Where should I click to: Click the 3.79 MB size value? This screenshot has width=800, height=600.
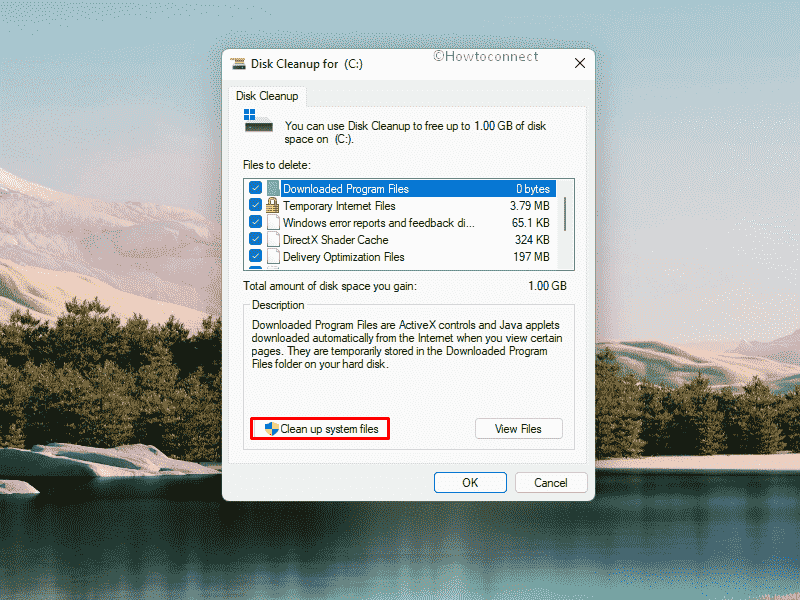(x=530, y=206)
